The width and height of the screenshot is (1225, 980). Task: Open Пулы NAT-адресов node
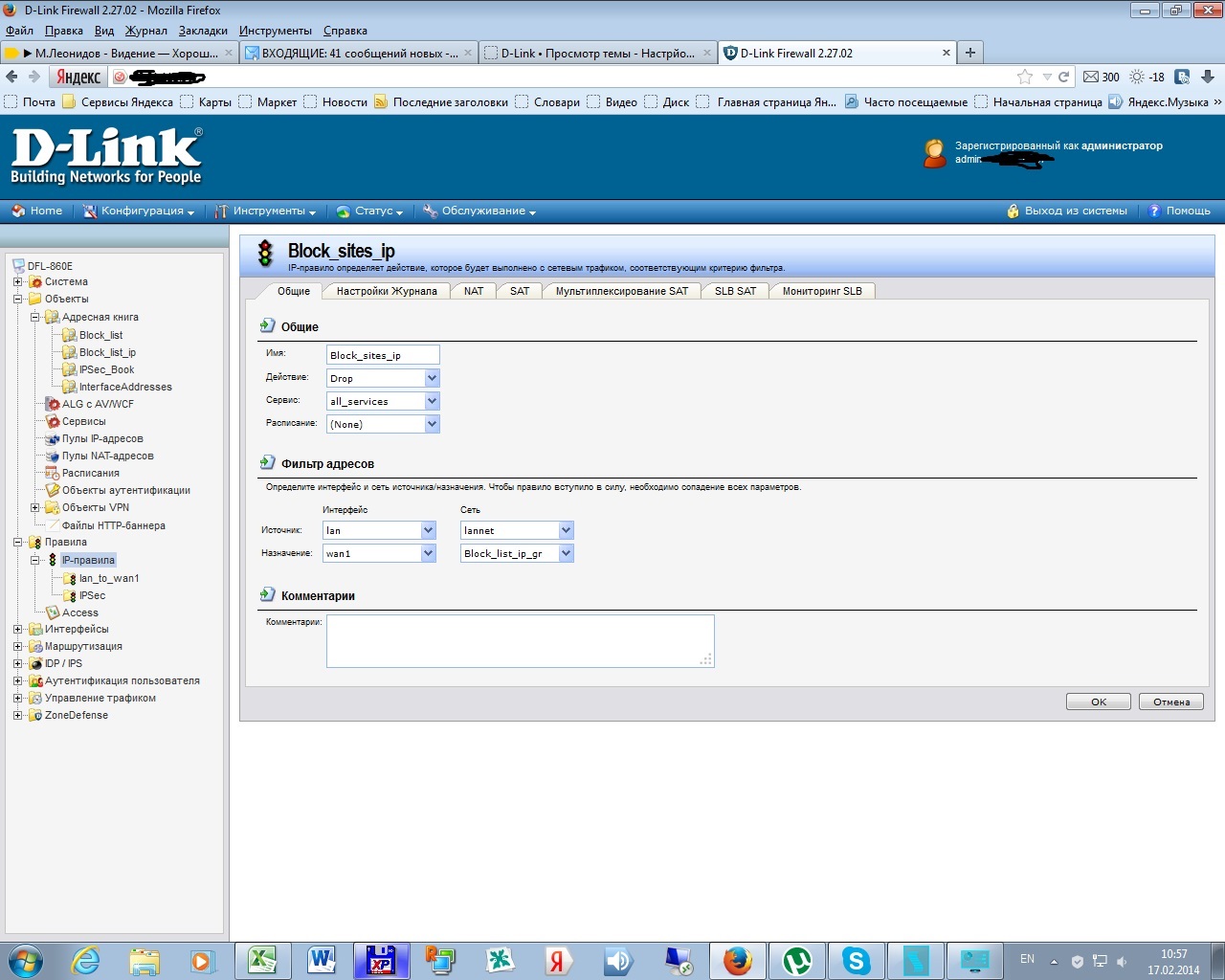tap(107, 456)
